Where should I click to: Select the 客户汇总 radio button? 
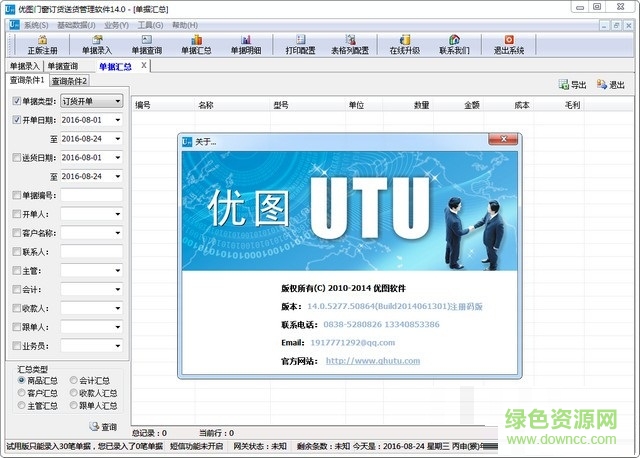click(x=22, y=393)
